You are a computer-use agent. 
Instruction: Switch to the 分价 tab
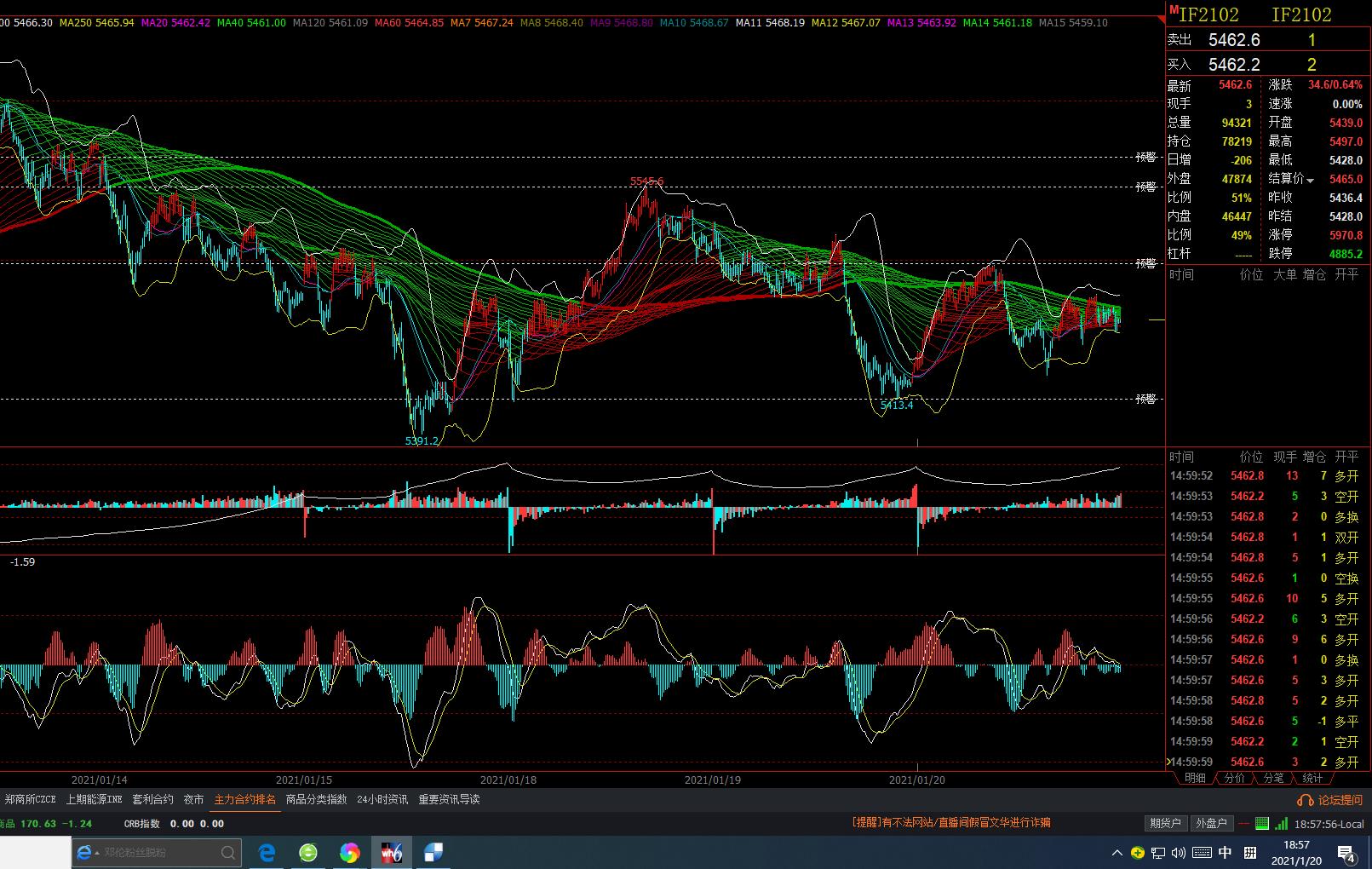point(1234,778)
